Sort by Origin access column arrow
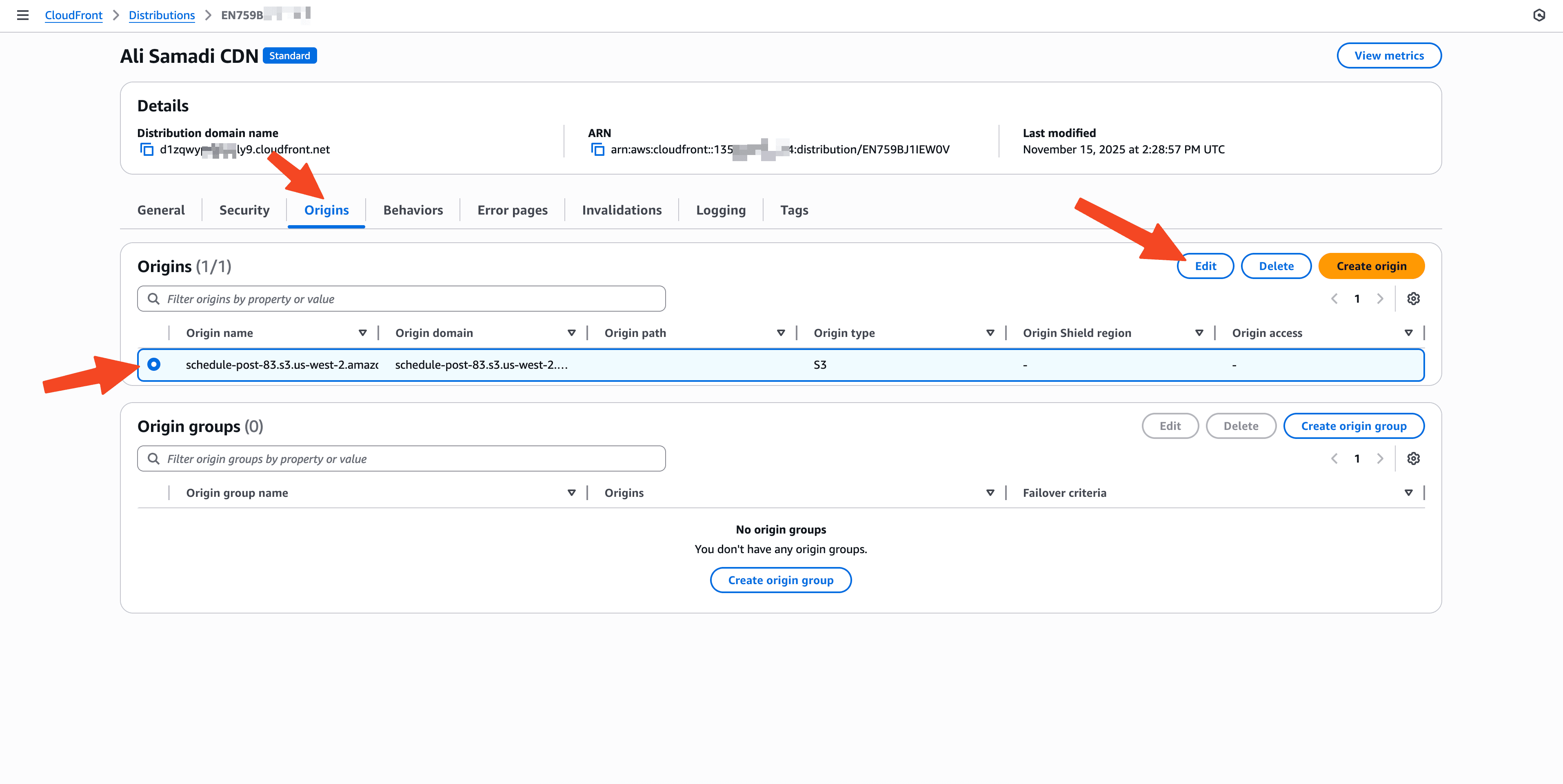 point(1408,333)
